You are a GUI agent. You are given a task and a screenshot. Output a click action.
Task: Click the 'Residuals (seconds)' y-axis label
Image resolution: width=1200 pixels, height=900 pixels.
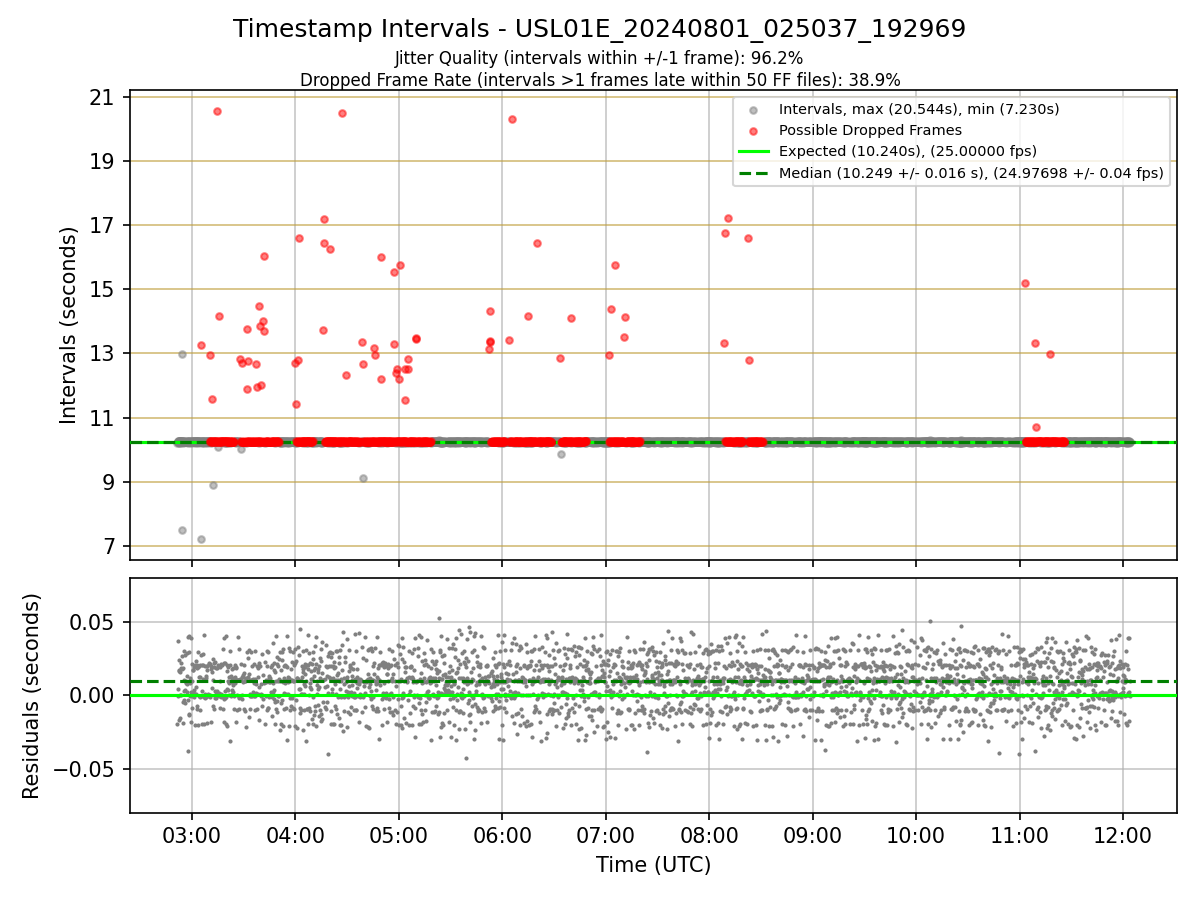[32, 696]
